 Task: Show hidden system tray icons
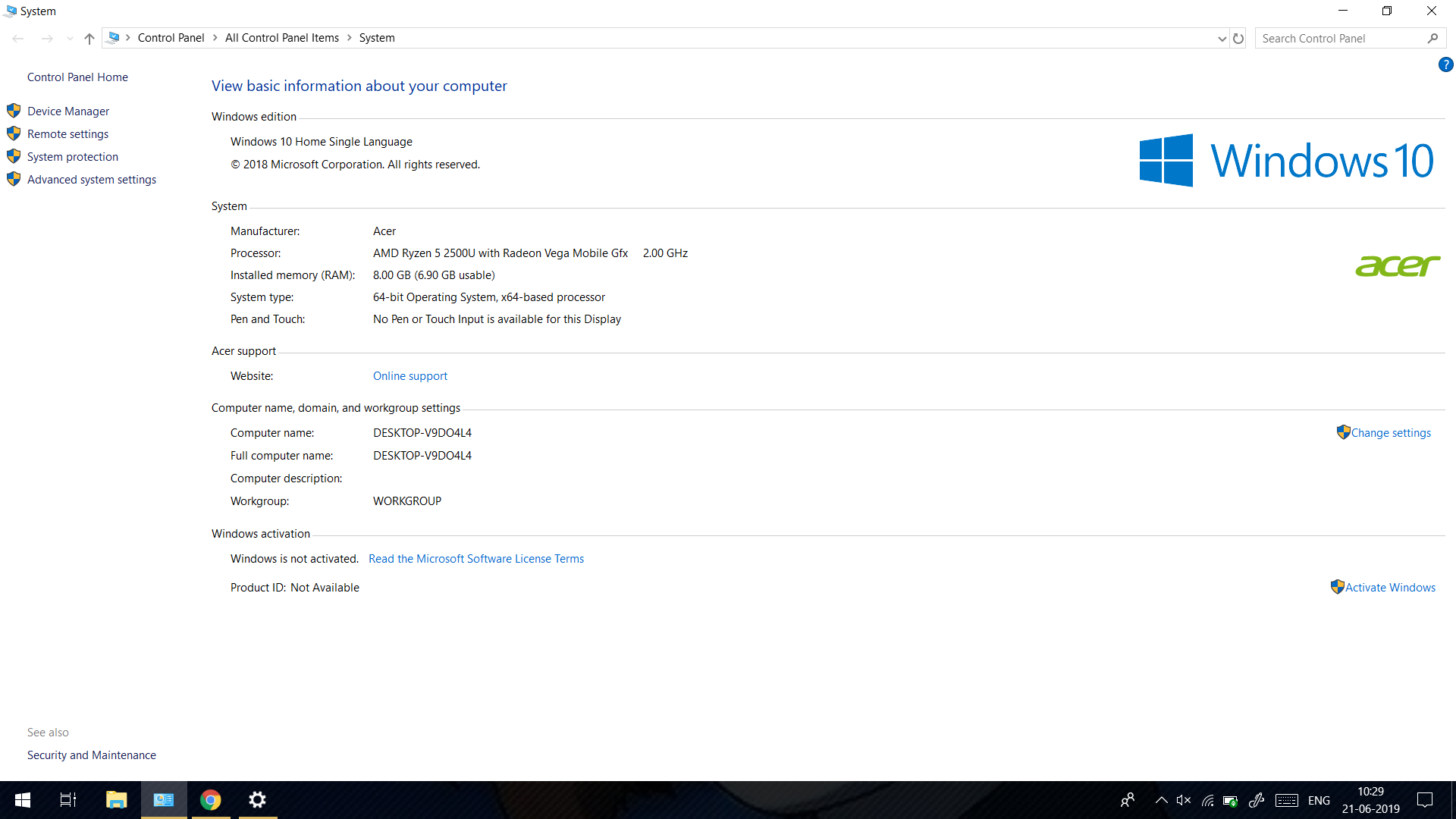1161,800
